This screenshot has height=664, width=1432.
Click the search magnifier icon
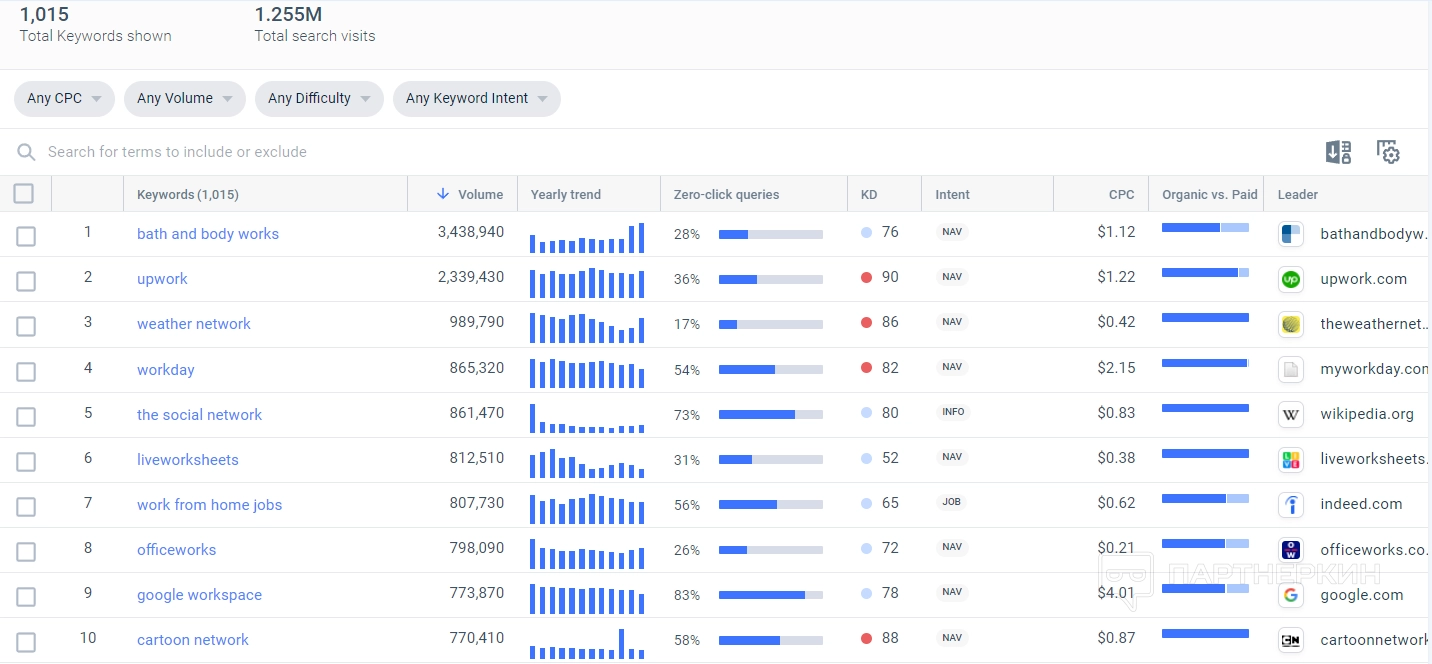pos(26,152)
